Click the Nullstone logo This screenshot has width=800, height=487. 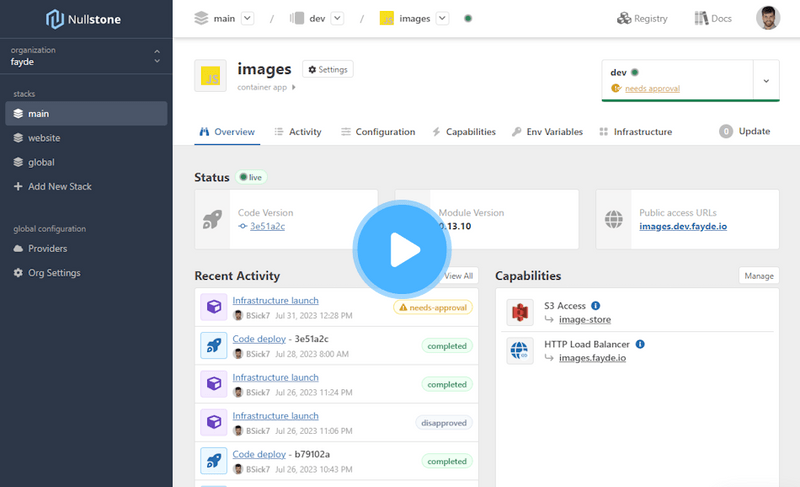(x=83, y=19)
